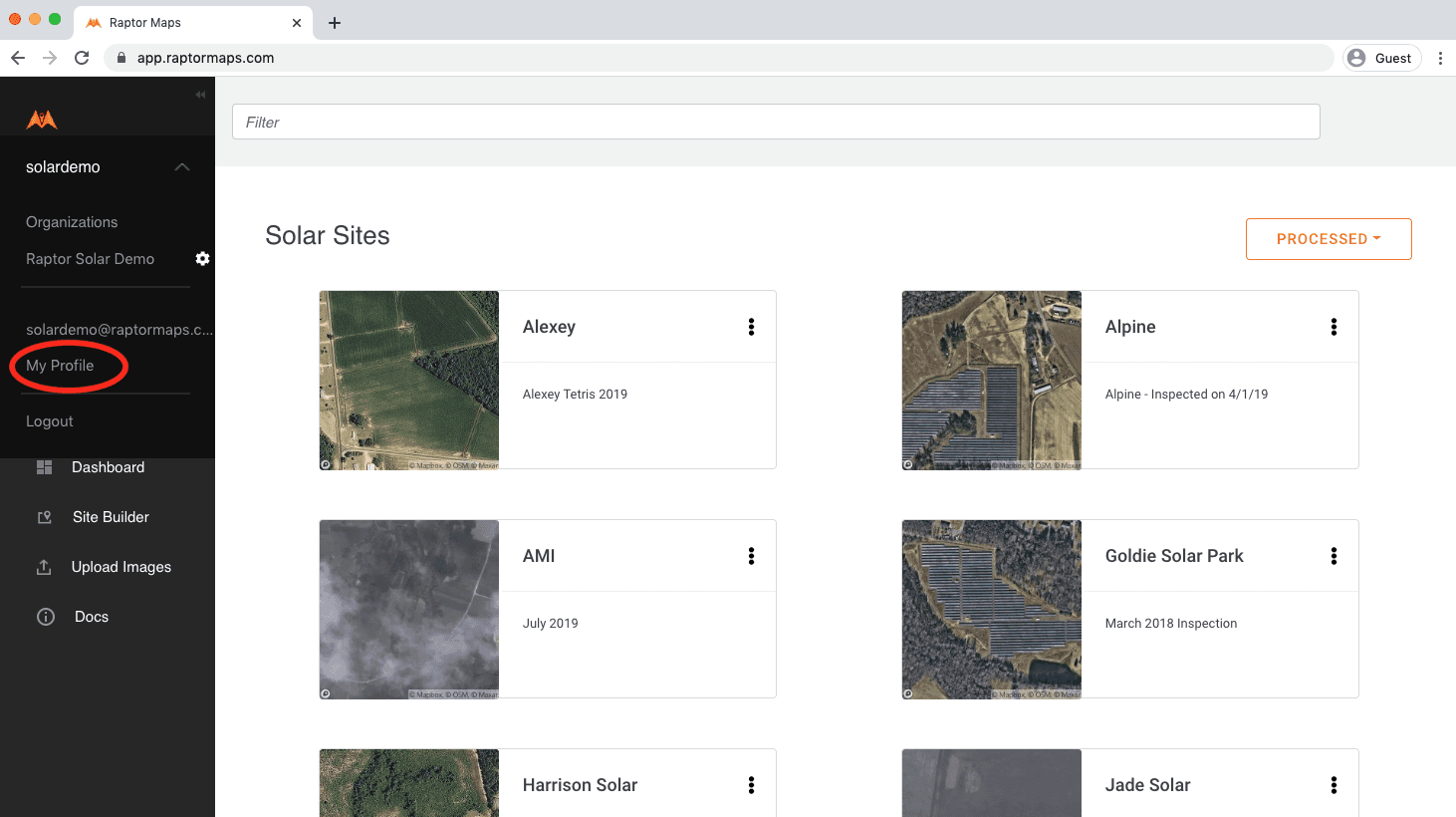Click the app.raptormaps.com address bar
1456x817 pixels.
(719, 58)
